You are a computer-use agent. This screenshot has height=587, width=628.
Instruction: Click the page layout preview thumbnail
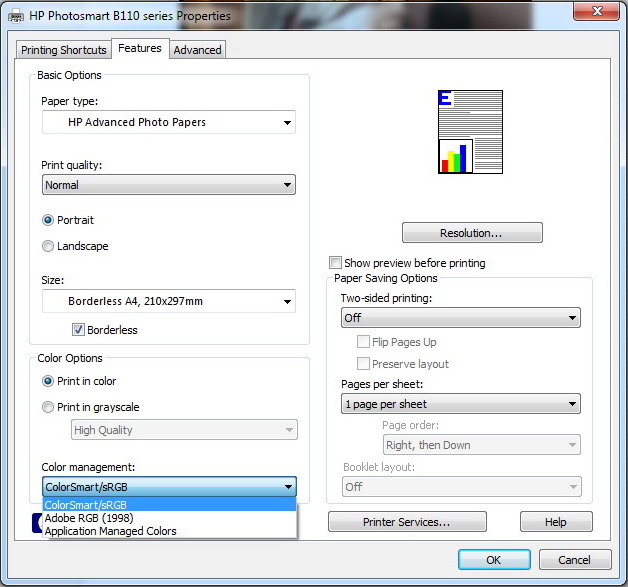pyautogui.click(x=470, y=132)
